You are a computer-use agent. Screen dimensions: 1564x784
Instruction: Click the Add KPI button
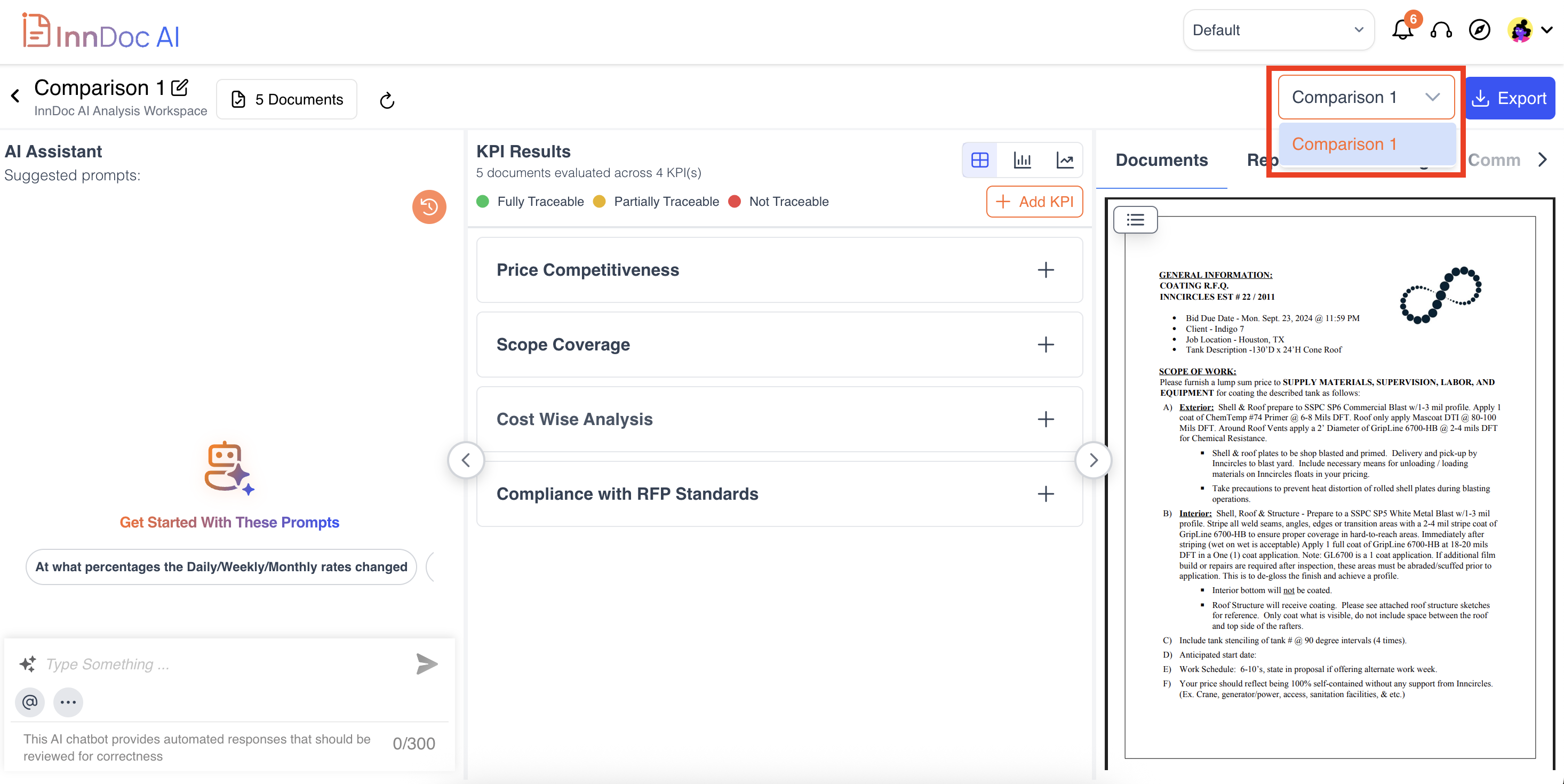point(1034,202)
